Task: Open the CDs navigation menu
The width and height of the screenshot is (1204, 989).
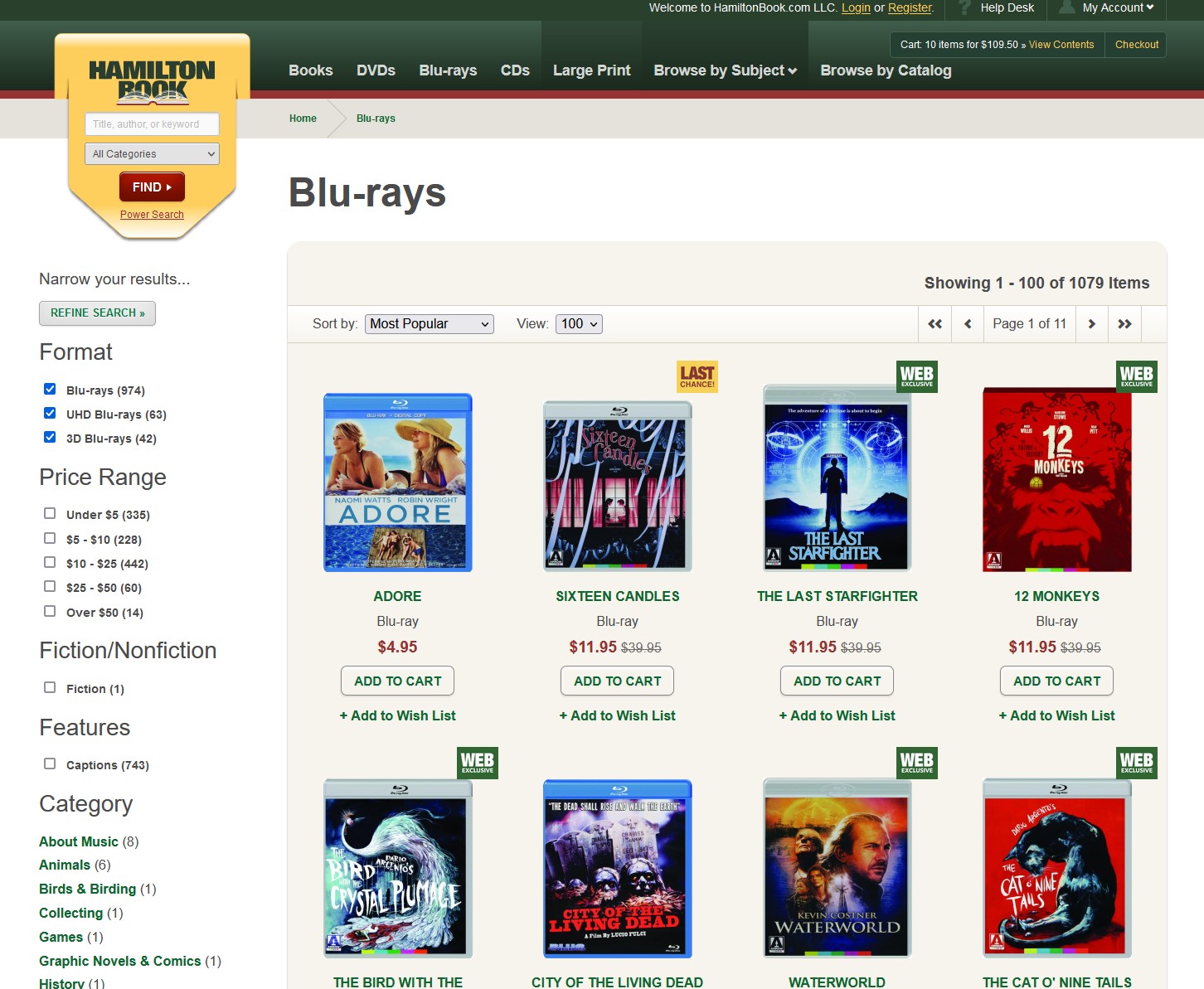Action: click(x=515, y=70)
